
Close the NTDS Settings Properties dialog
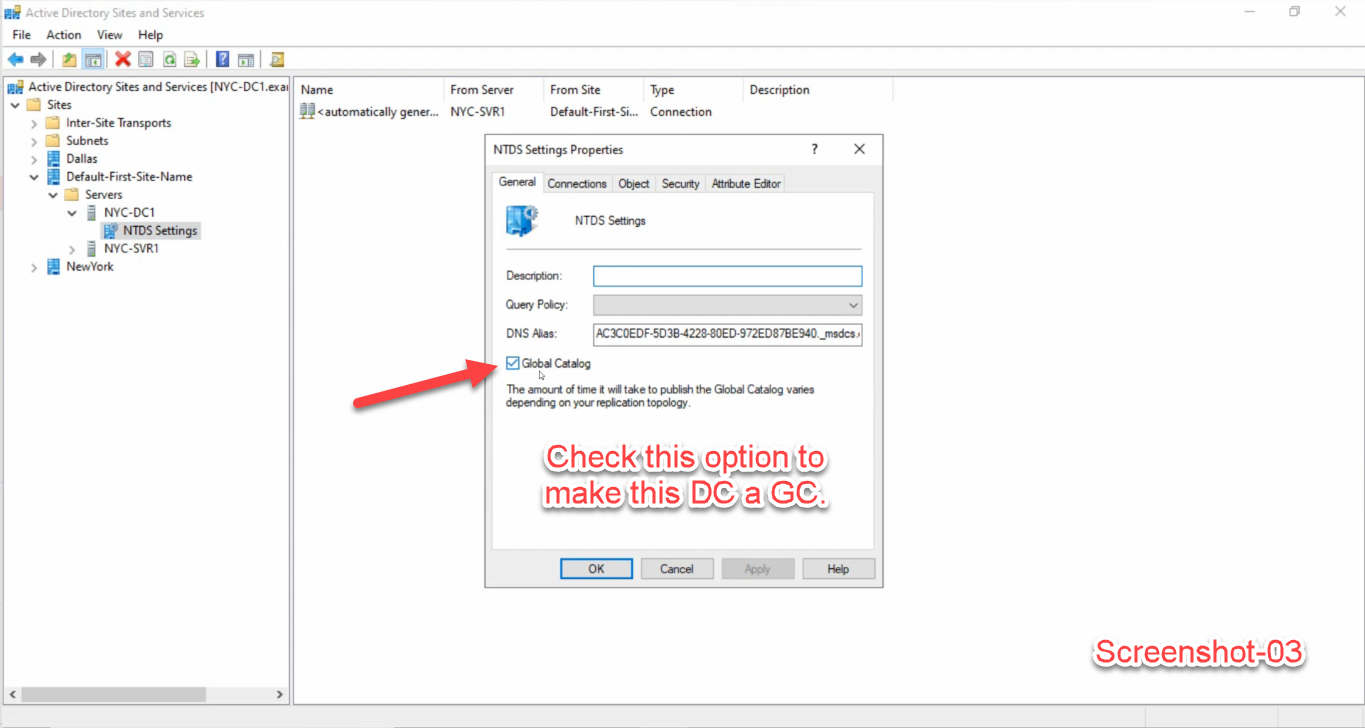859,149
